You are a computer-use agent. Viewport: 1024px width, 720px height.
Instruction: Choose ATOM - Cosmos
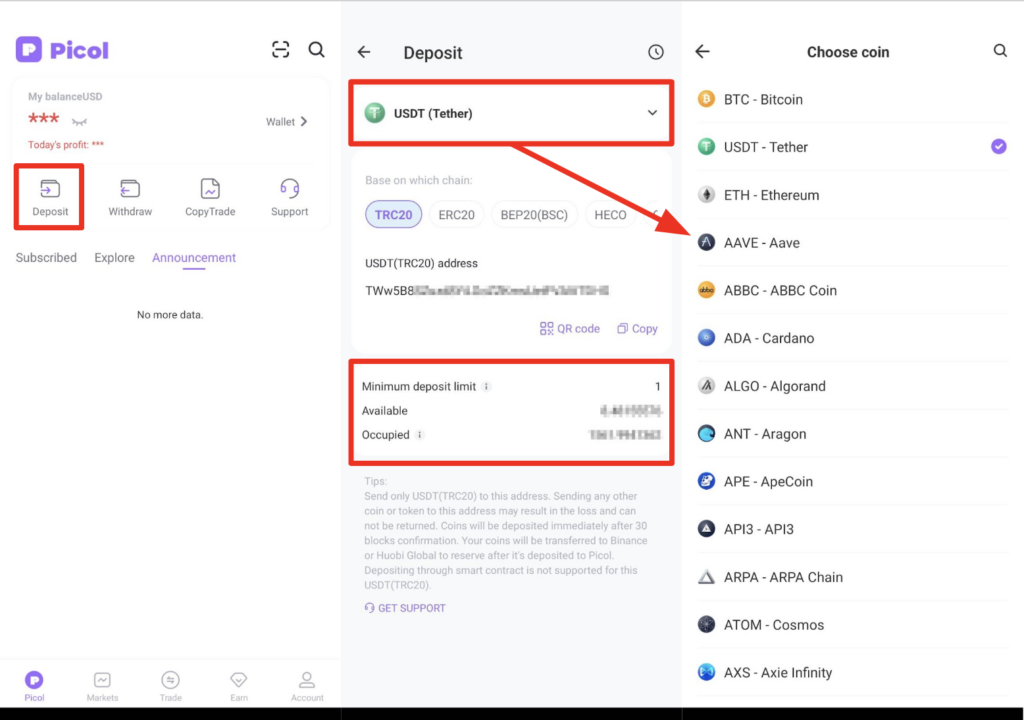tap(853, 625)
